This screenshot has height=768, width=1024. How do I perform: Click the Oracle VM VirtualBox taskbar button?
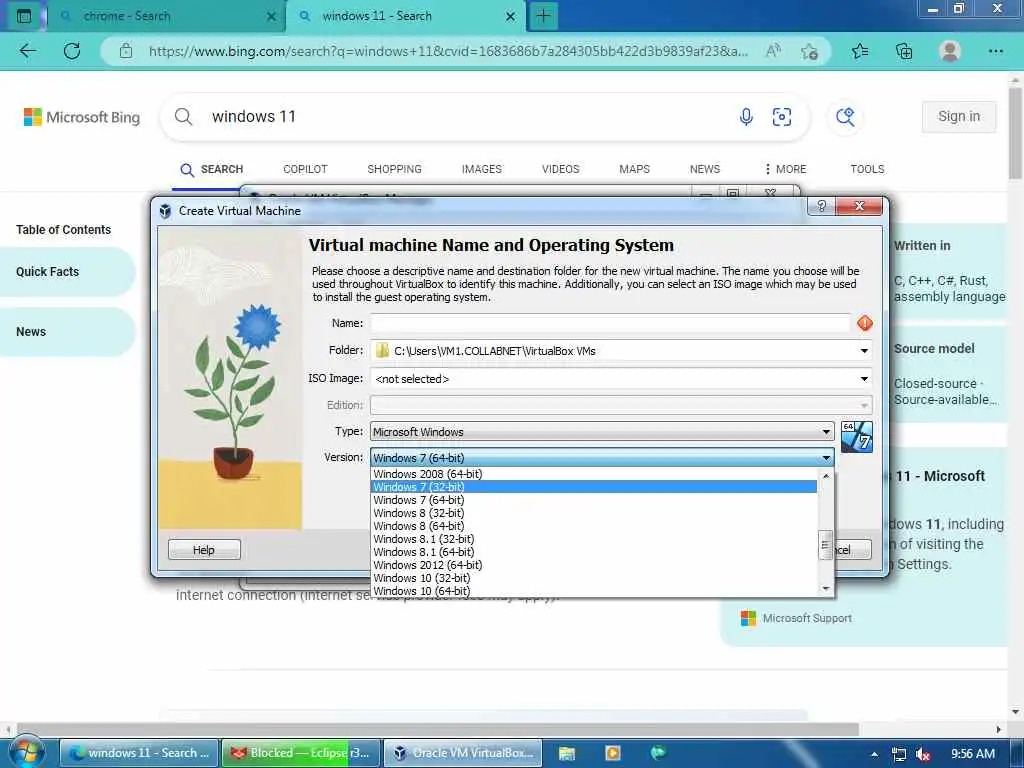[x=463, y=753]
